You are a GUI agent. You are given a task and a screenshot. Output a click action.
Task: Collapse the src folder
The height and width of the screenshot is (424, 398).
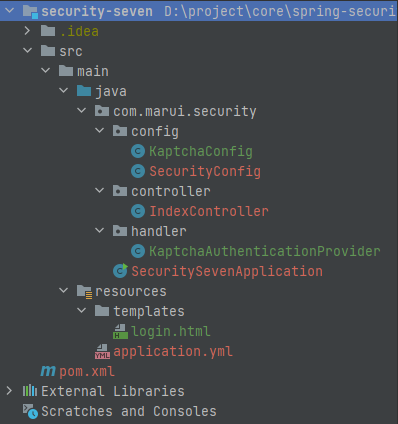click(27, 51)
